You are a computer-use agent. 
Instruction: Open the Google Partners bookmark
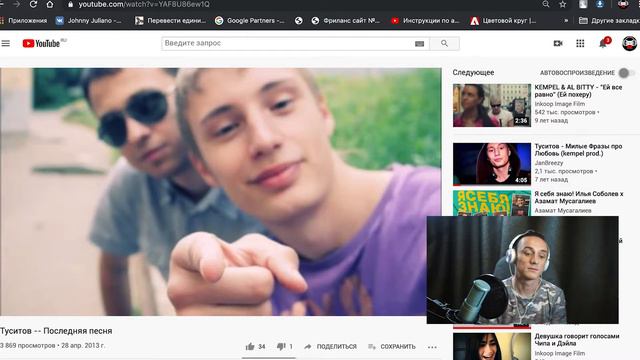(250, 20)
